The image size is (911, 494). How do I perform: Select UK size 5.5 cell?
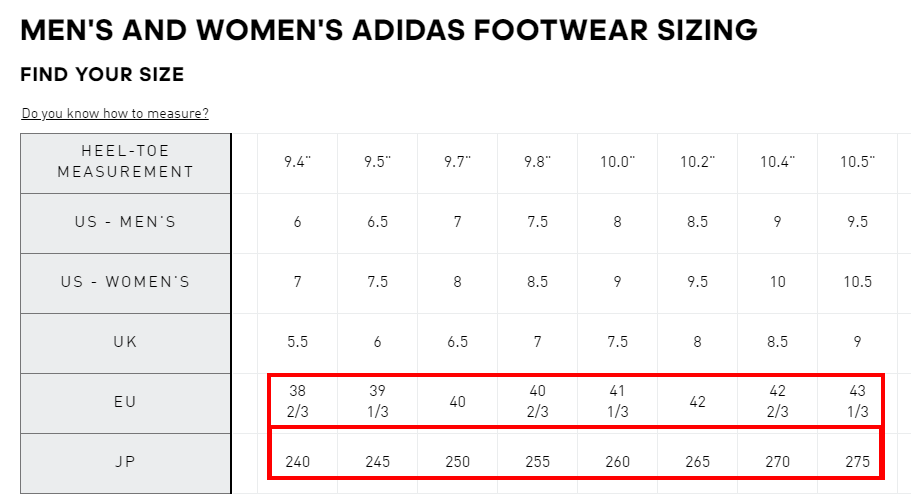(x=298, y=342)
